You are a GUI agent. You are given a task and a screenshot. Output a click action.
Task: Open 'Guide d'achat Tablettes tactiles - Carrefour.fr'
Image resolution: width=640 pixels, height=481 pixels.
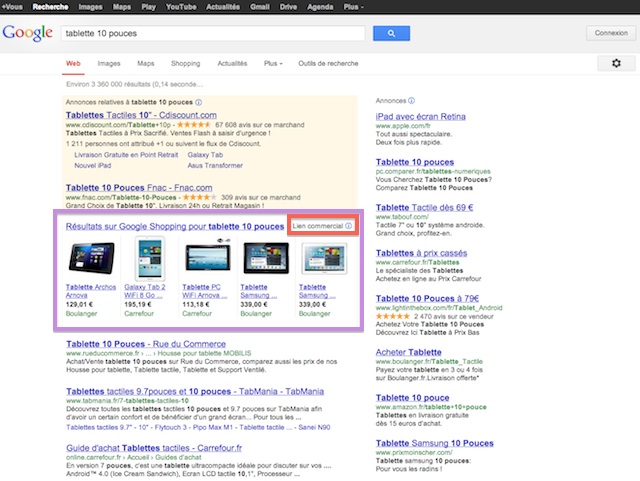pos(154,448)
